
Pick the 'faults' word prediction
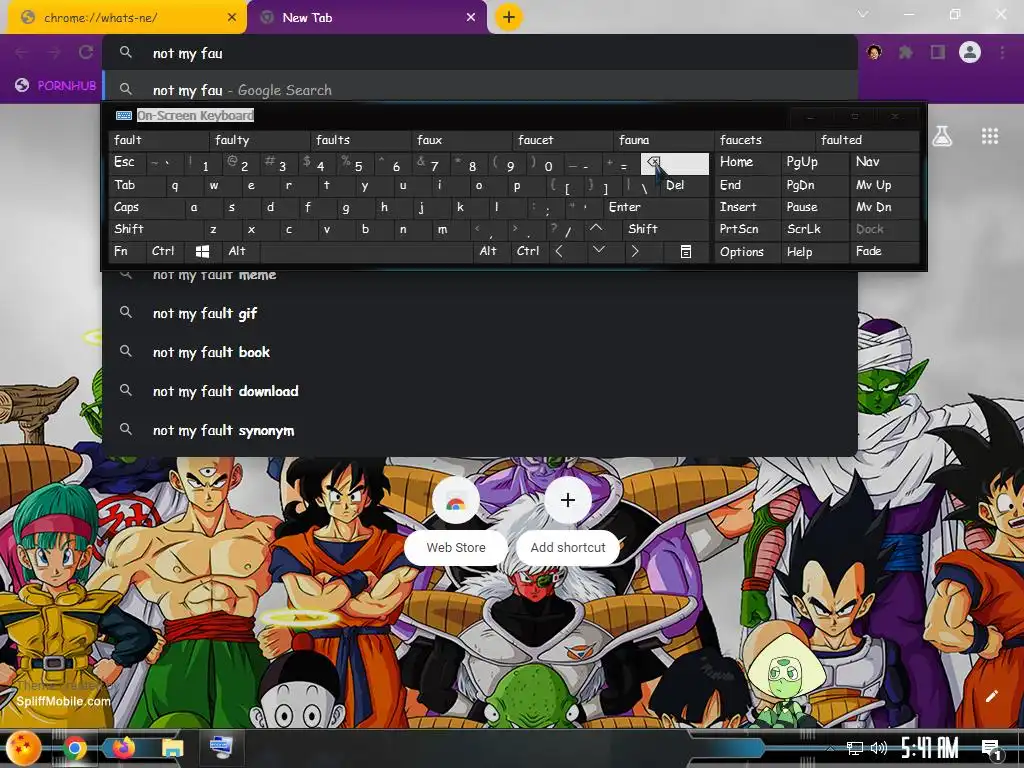pos(362,140)
